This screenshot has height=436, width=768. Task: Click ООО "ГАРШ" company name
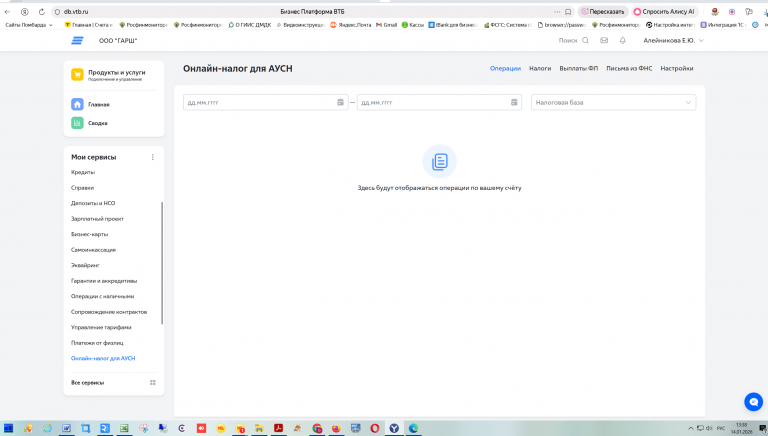[x=118, y=41]
